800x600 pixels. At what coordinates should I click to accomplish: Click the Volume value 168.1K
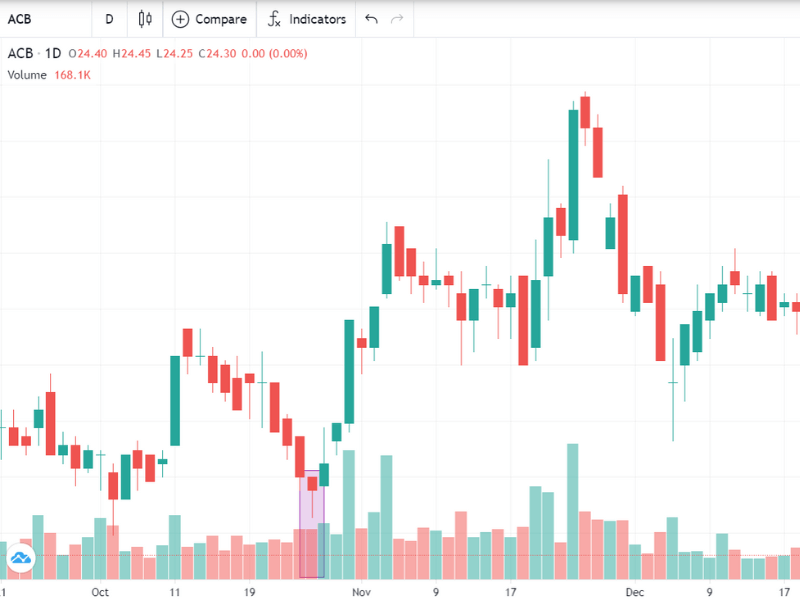point(72,75)
